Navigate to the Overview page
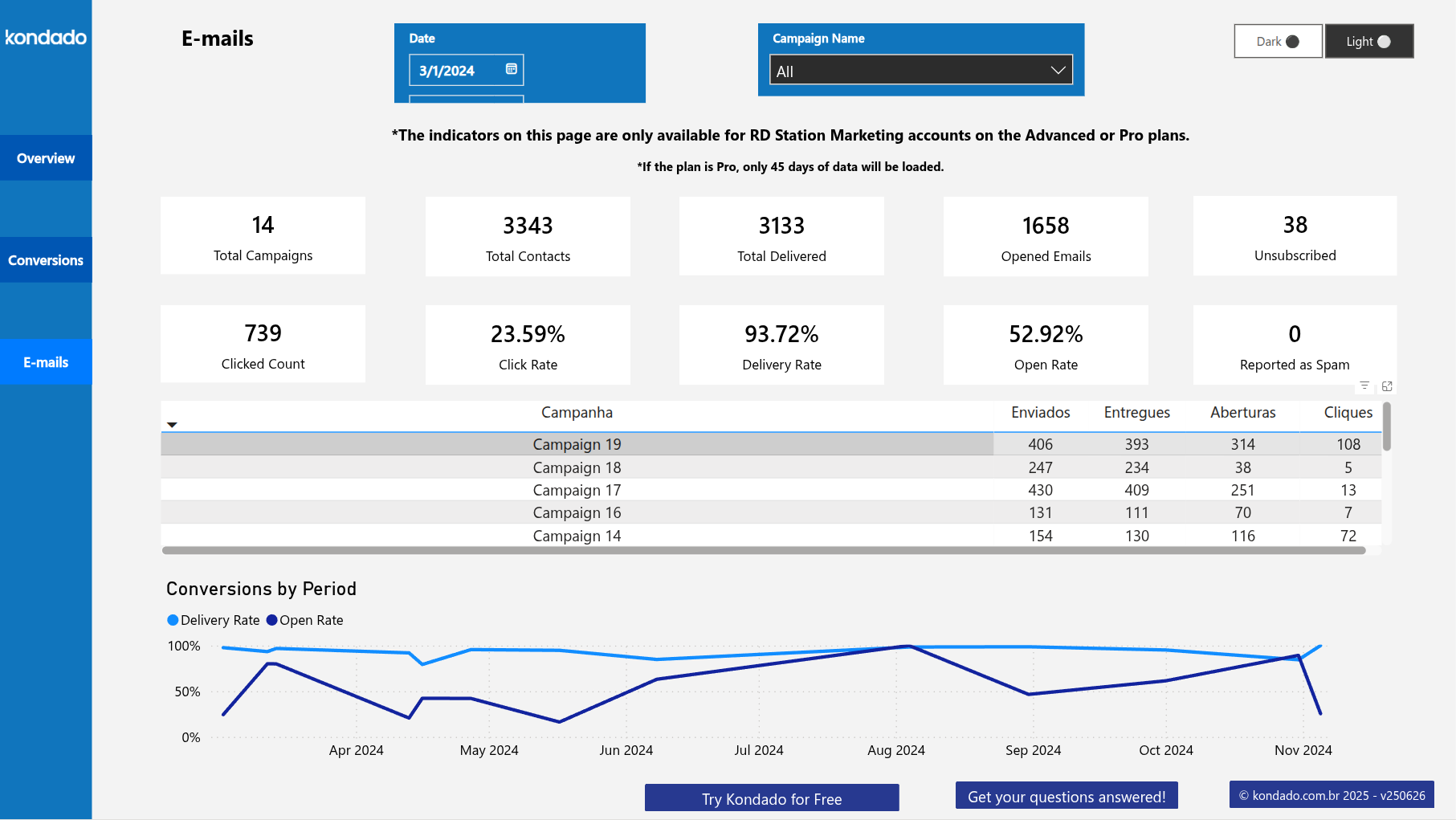The height and width of the screenshot is (820, 1456). pyautogui.click(x=46, y=157)
